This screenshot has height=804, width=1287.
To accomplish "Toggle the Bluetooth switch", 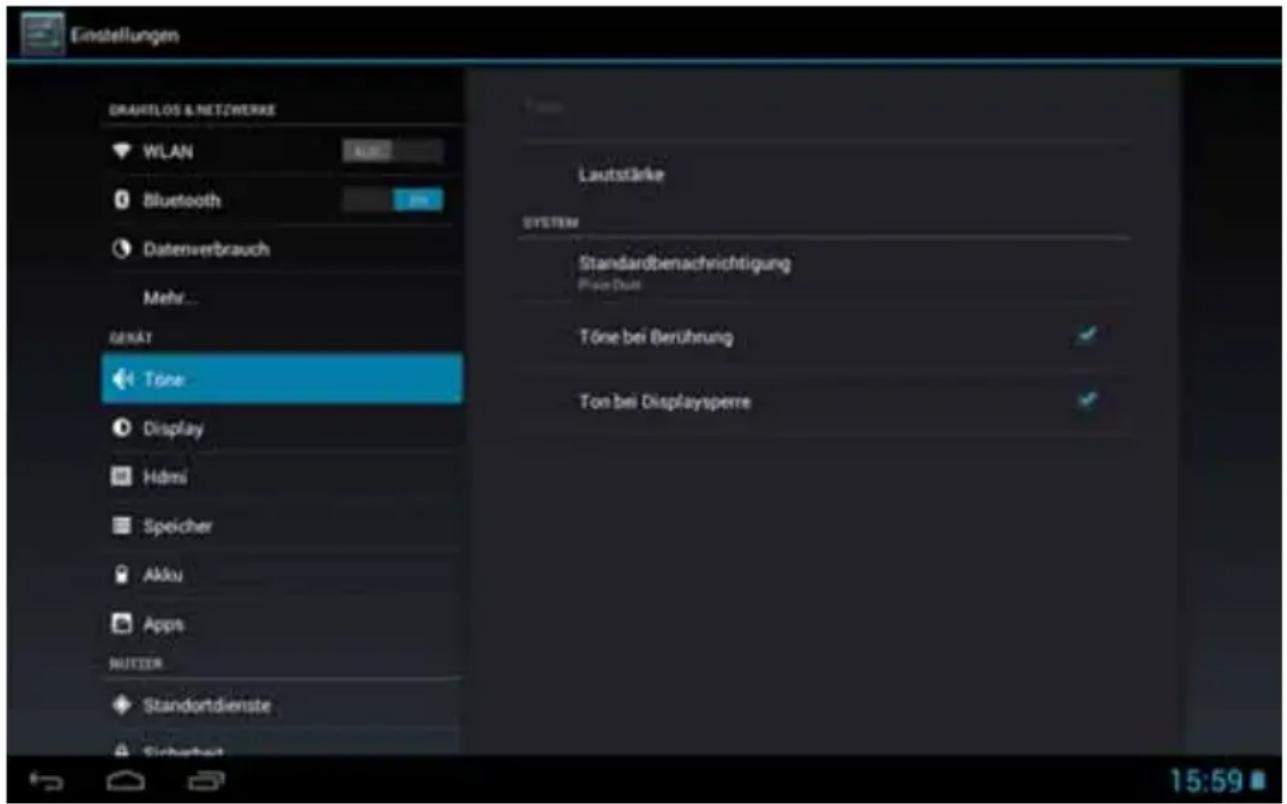I will (x=392, y=200).
